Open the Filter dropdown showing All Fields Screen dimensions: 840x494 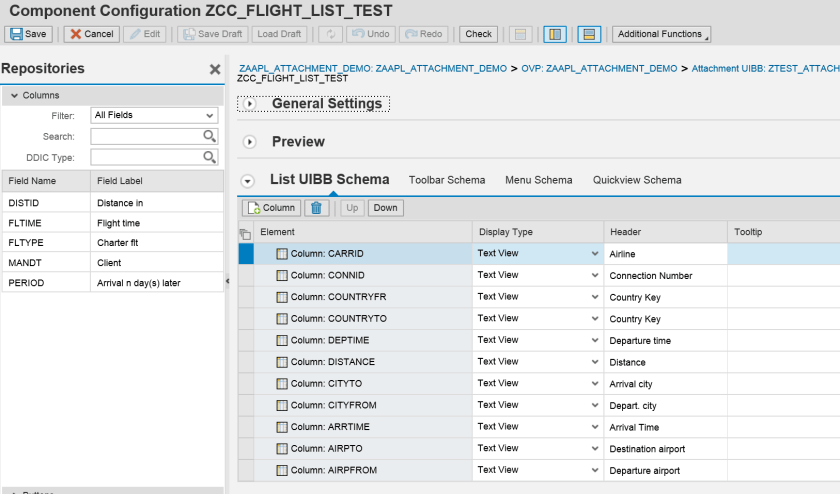click(x=154, y=115)
